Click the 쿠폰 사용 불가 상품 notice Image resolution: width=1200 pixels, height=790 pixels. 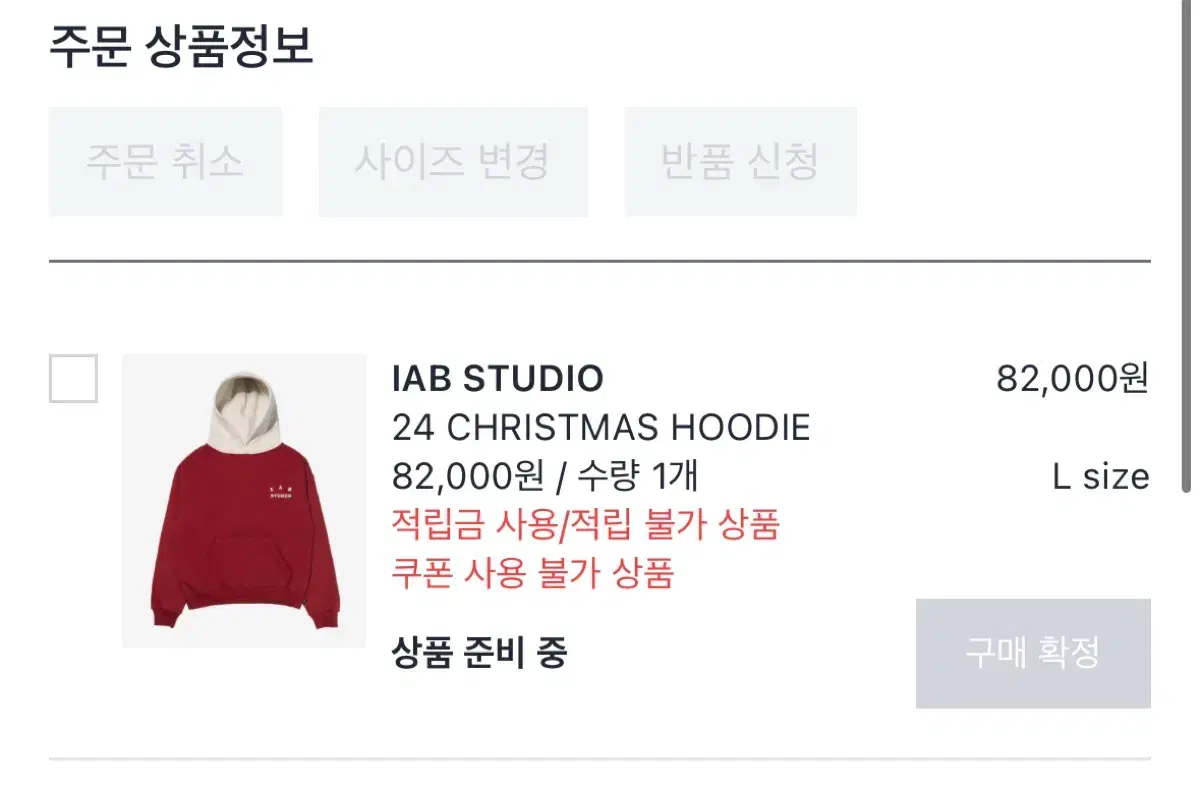[533, 573]
